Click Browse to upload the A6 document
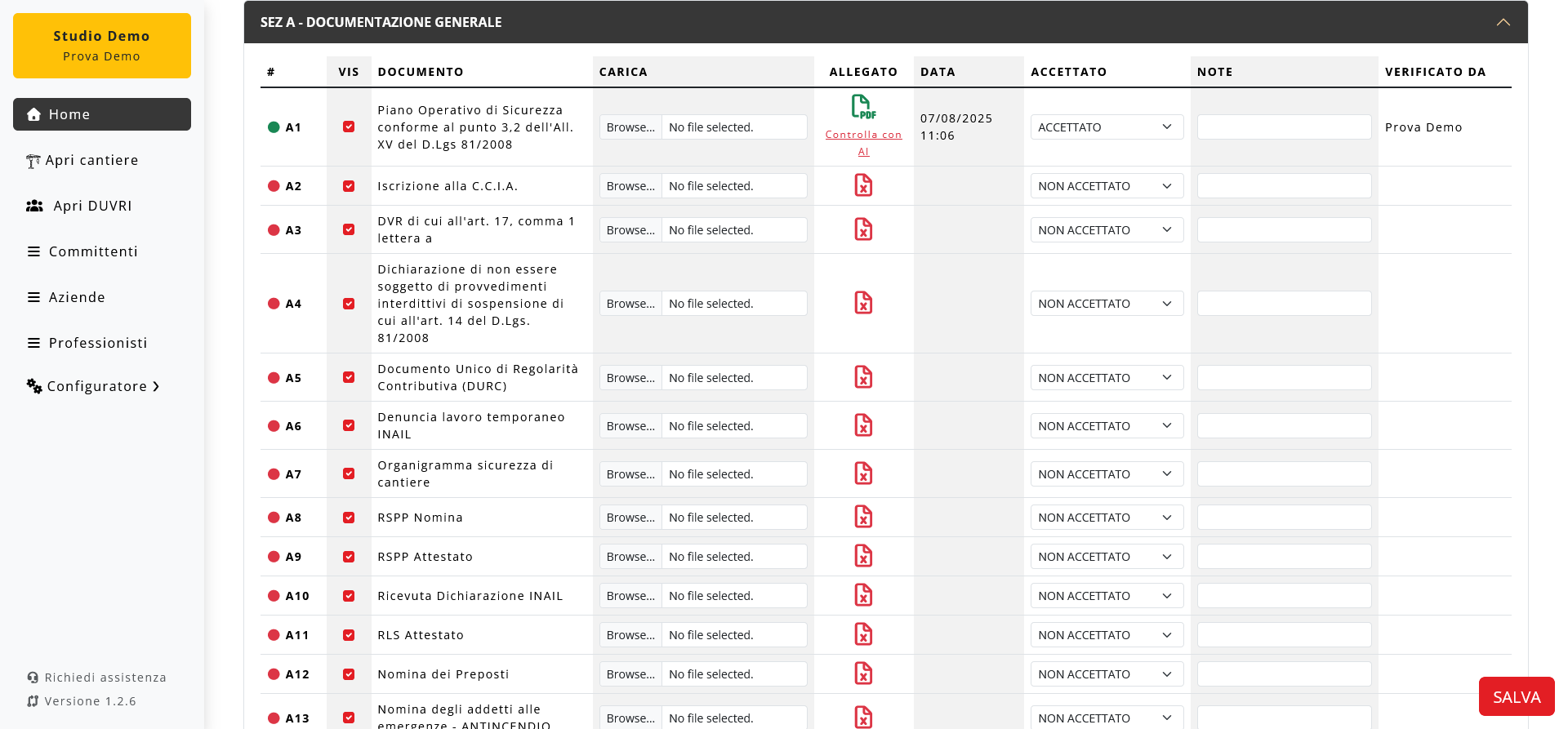This screenshot has height=729, width=1568. (x=630, y=426)
